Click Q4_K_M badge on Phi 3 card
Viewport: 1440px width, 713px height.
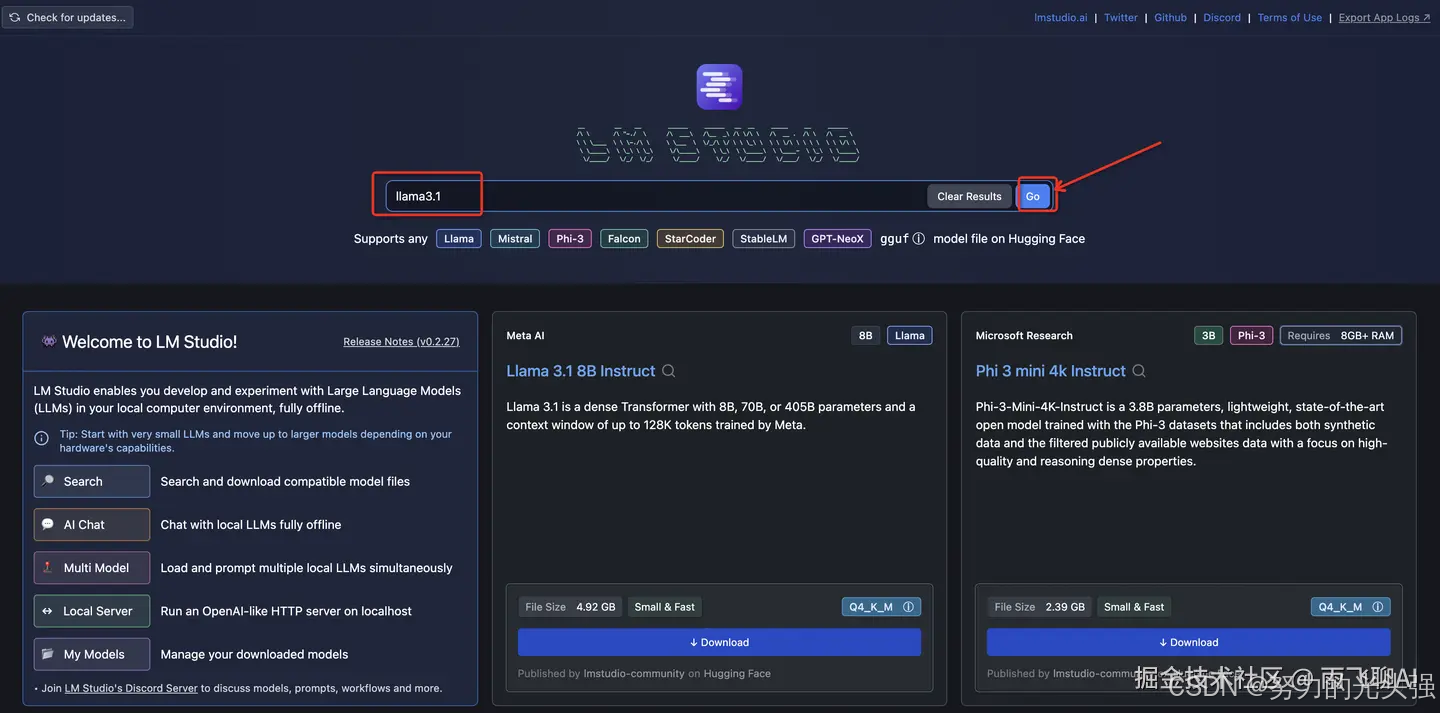point(1351,607)
